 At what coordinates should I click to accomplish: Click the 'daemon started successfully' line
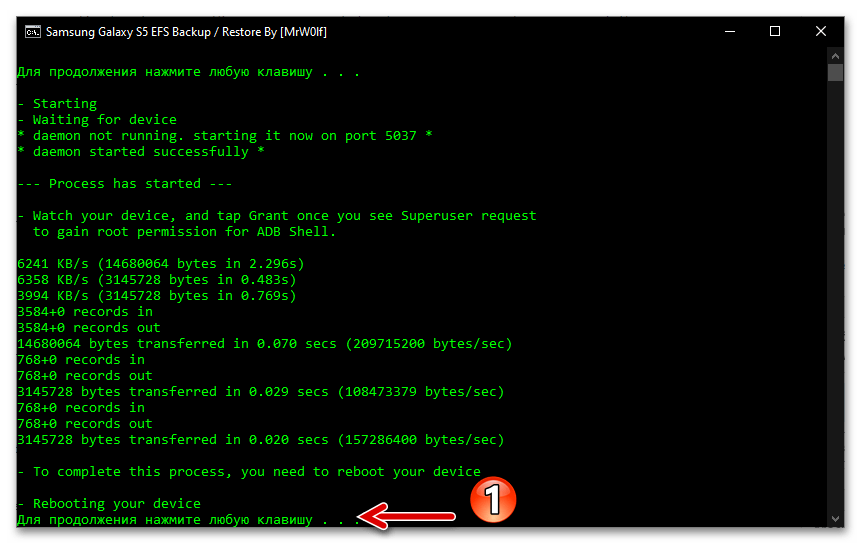(x=141, y=152)
